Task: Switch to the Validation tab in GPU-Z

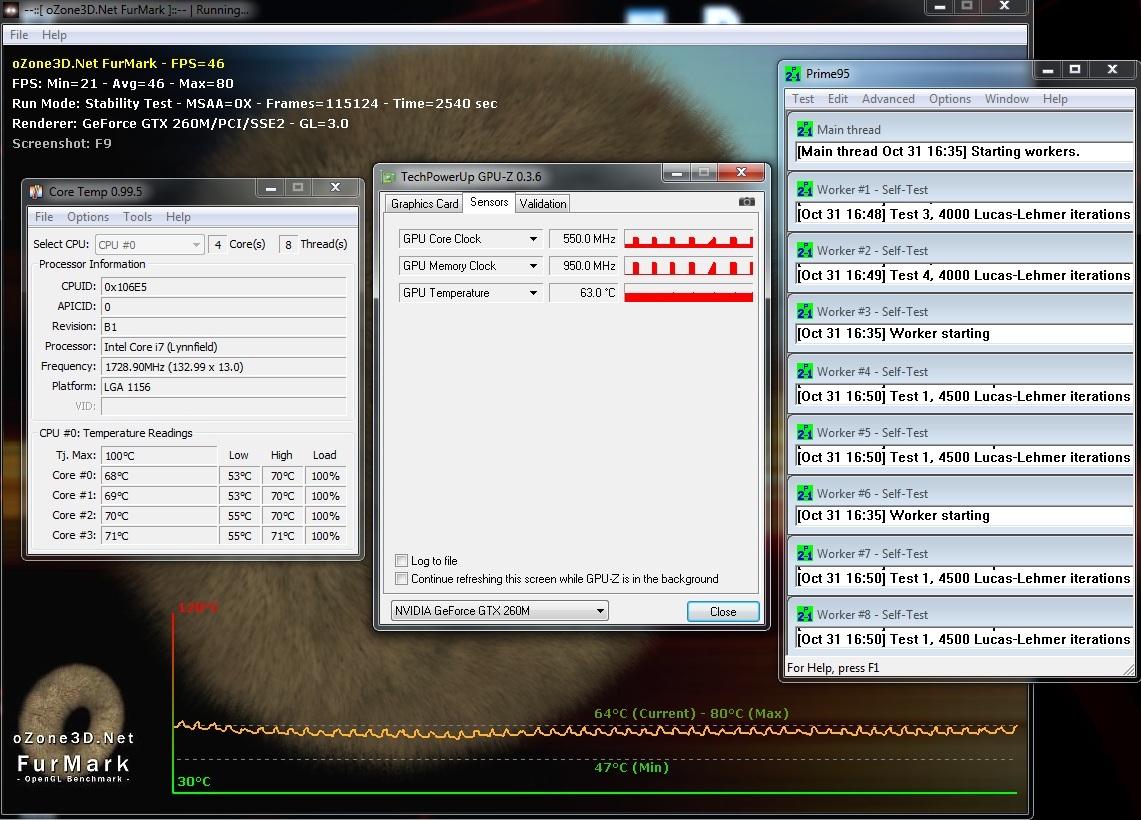Action: [x=543, y=204]
